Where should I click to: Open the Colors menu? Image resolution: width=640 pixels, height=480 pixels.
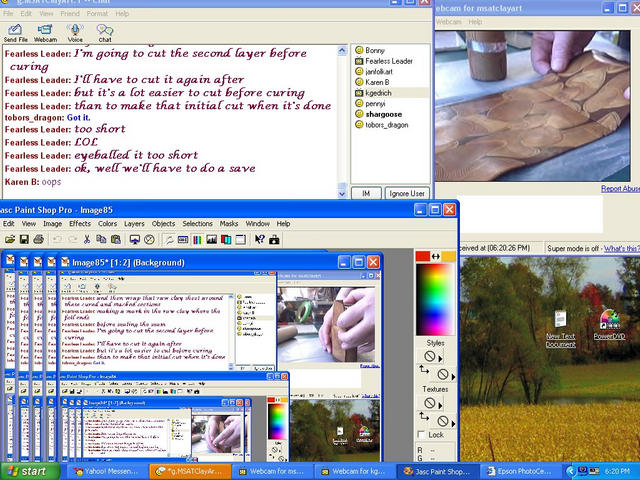click(107, 224)
